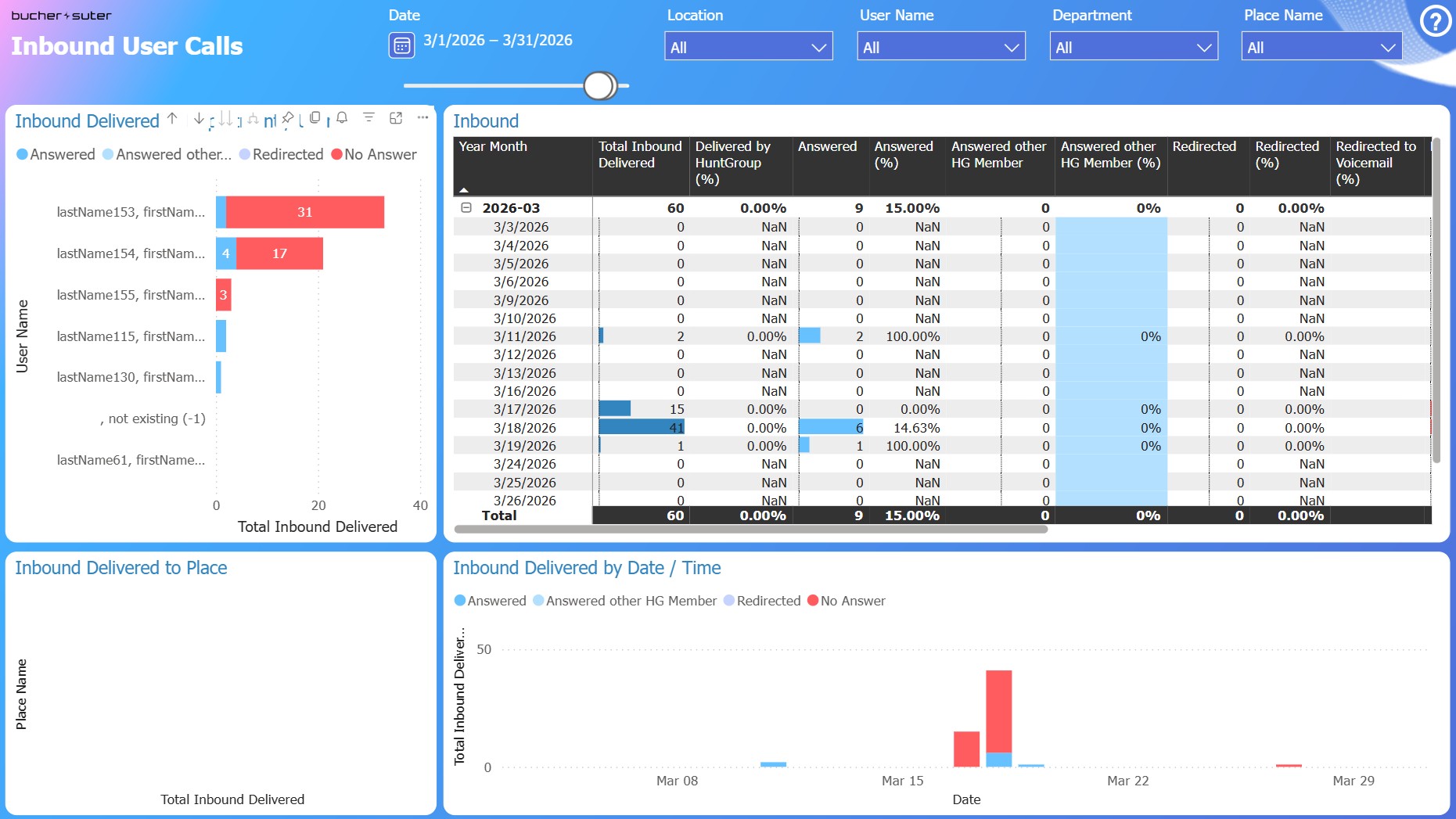1456x819 pixels.
Task: Click the date range slider handle
Action: click(x=600, y=85)
